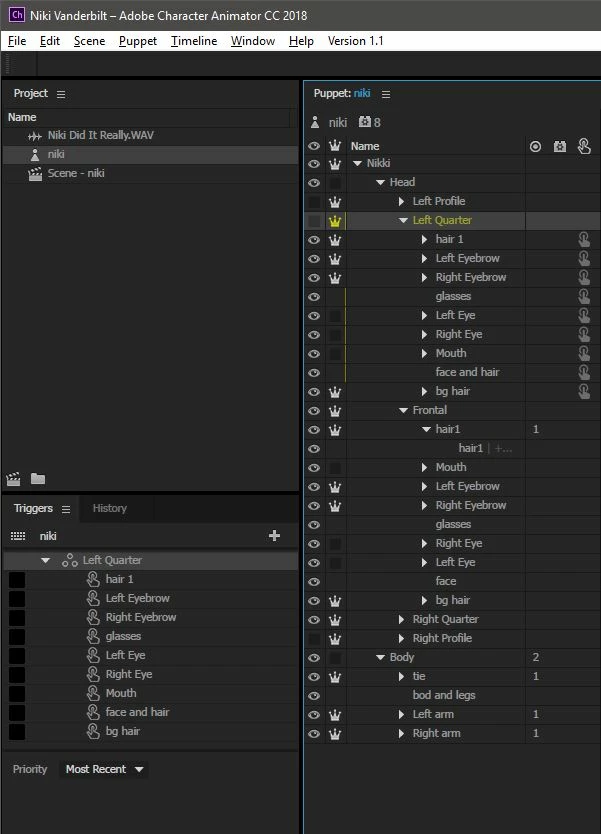
Task: Click the puppet icon beside niki in Project
Action: click(35, 155)
